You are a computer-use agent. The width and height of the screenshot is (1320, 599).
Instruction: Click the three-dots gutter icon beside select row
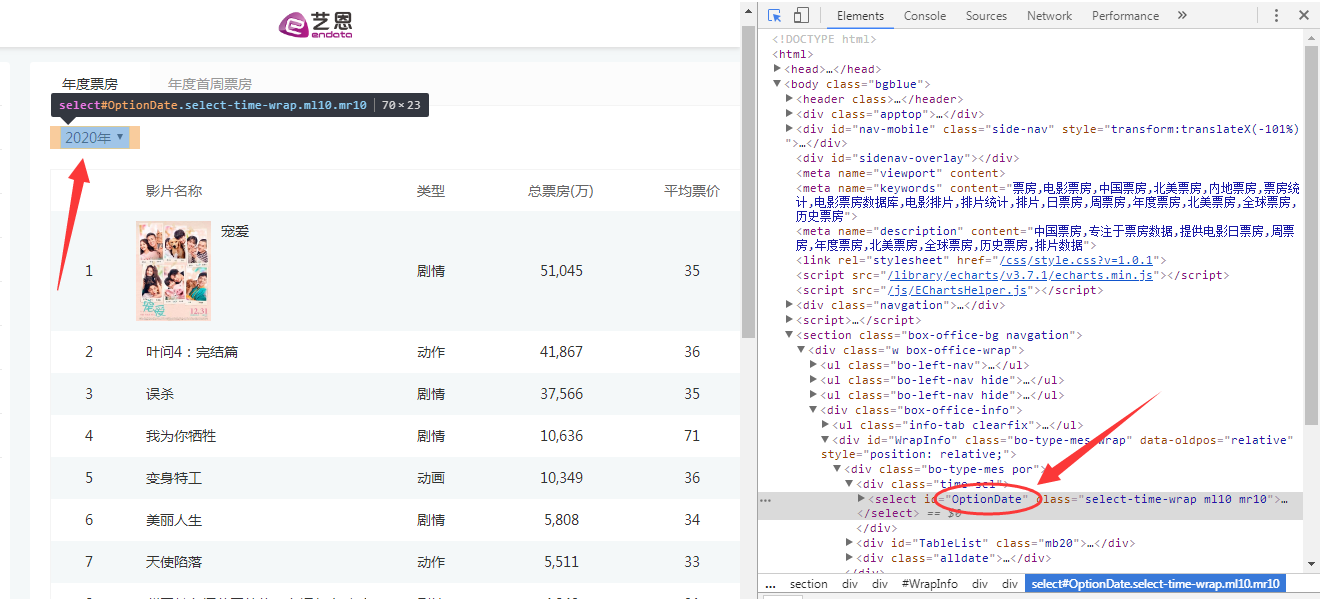764,499
